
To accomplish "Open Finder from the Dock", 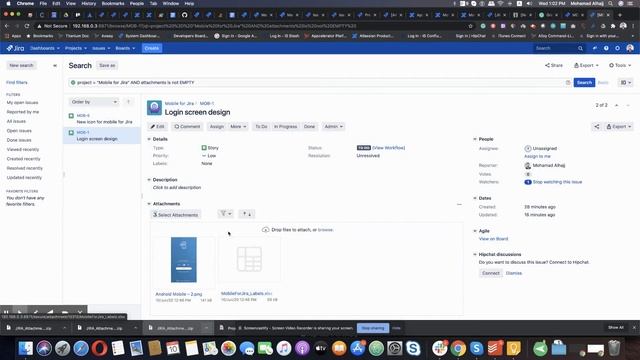I will [x=25, y=348].
